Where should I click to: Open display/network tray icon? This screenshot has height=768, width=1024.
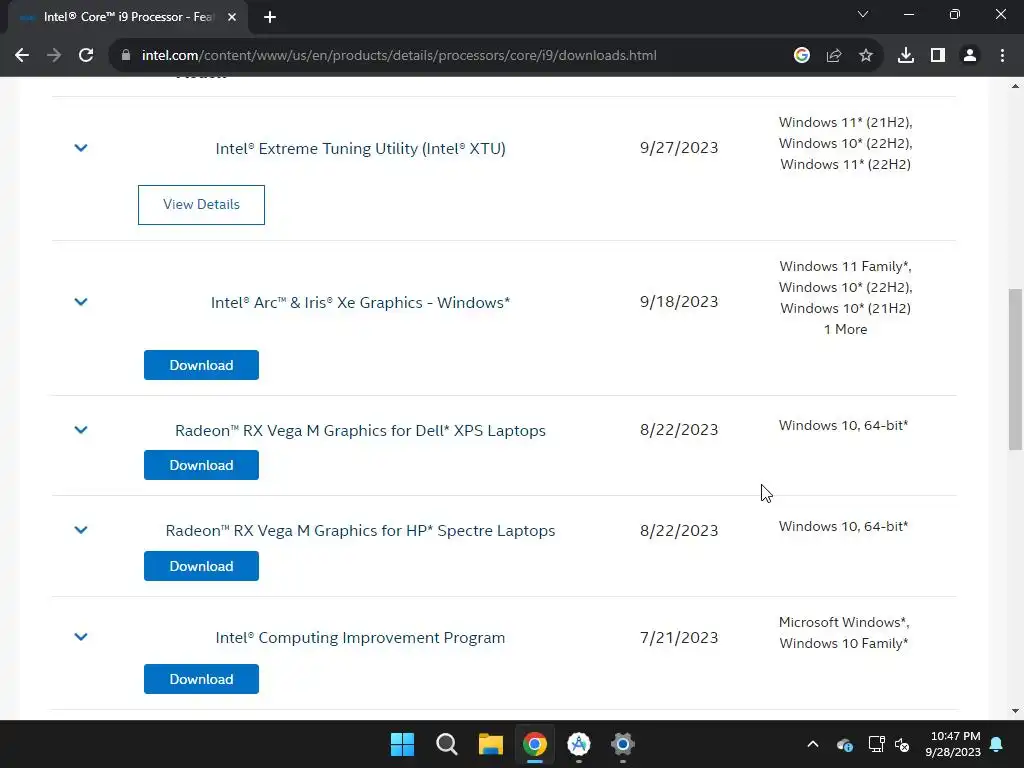876,744
